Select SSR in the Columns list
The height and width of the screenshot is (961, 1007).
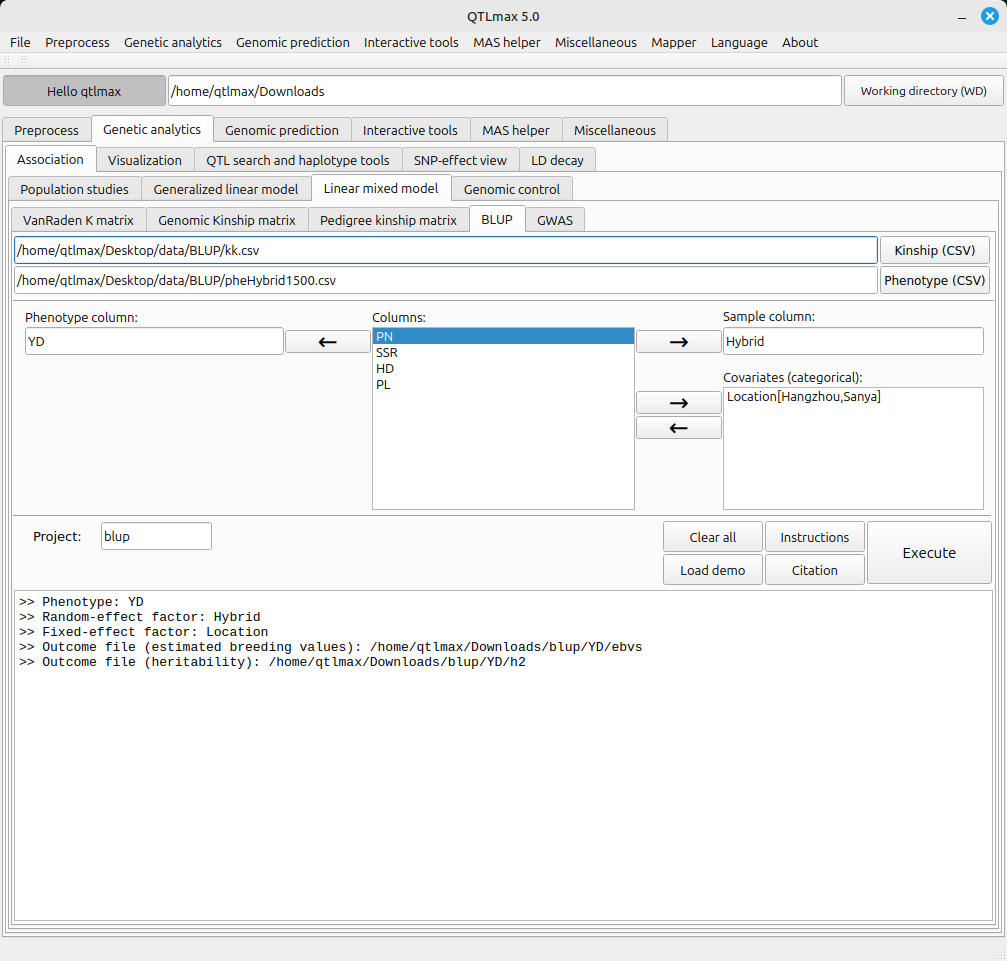(386, 353)
